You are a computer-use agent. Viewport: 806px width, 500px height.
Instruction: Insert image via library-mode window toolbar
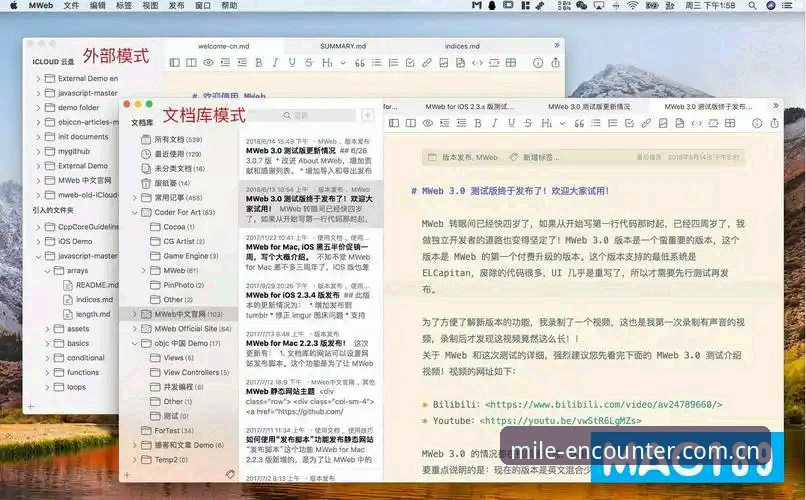click(x=663, y=123)
